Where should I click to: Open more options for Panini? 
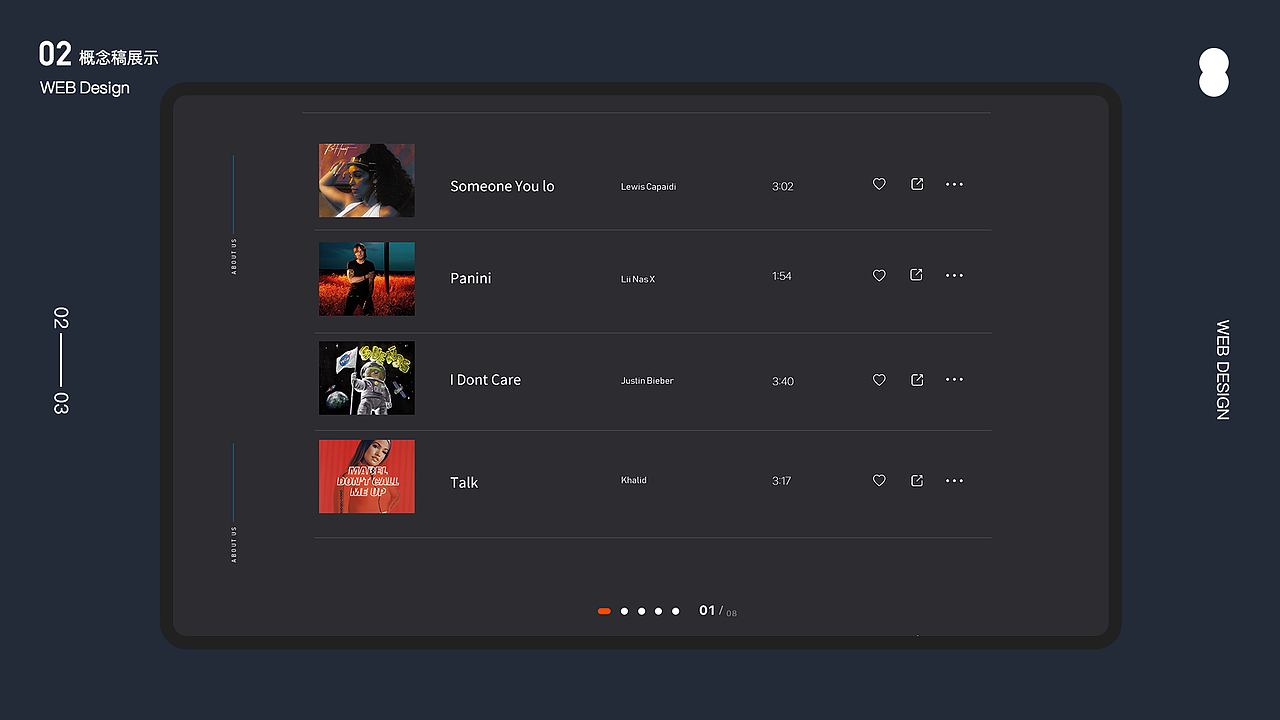(954, 276)
